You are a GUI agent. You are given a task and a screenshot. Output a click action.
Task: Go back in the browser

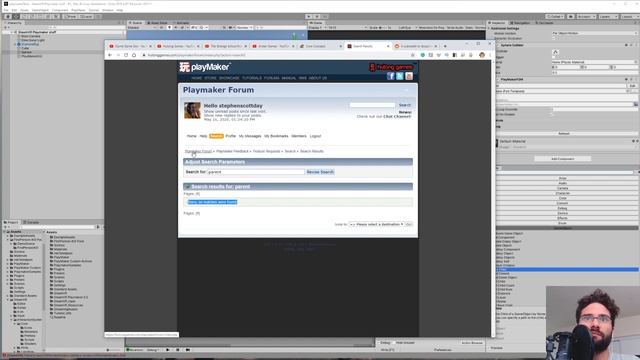click(x=110, y=55)
